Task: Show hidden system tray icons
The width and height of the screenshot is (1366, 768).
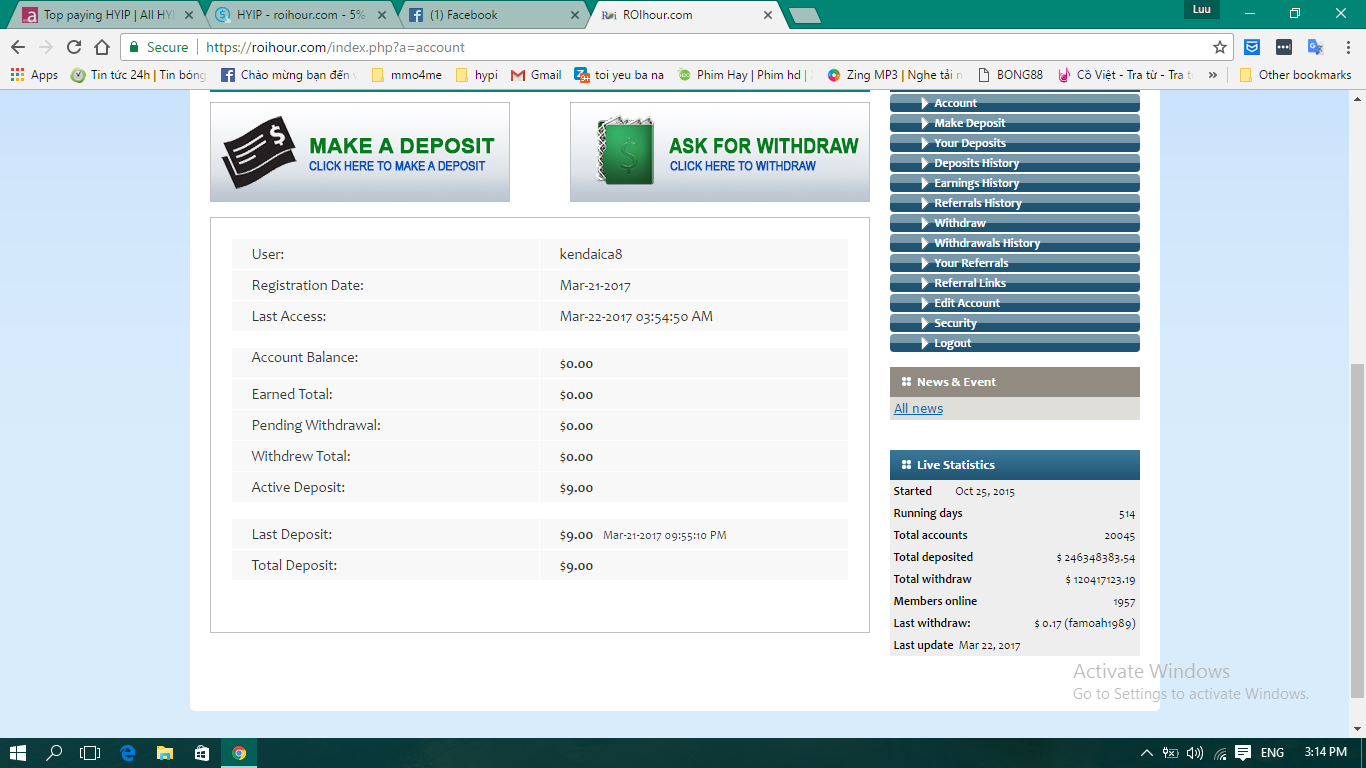Action: point(1146,753)
